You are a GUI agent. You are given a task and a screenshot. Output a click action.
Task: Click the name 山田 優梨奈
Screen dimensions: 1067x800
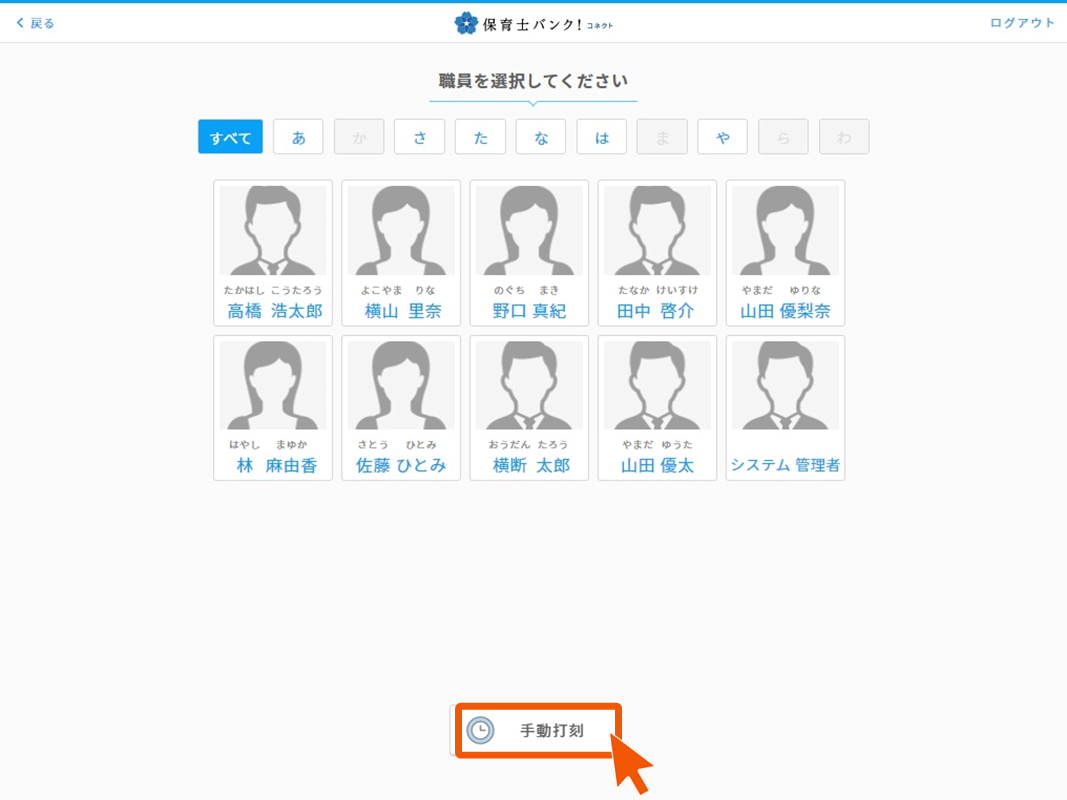(x=785, y=311)
